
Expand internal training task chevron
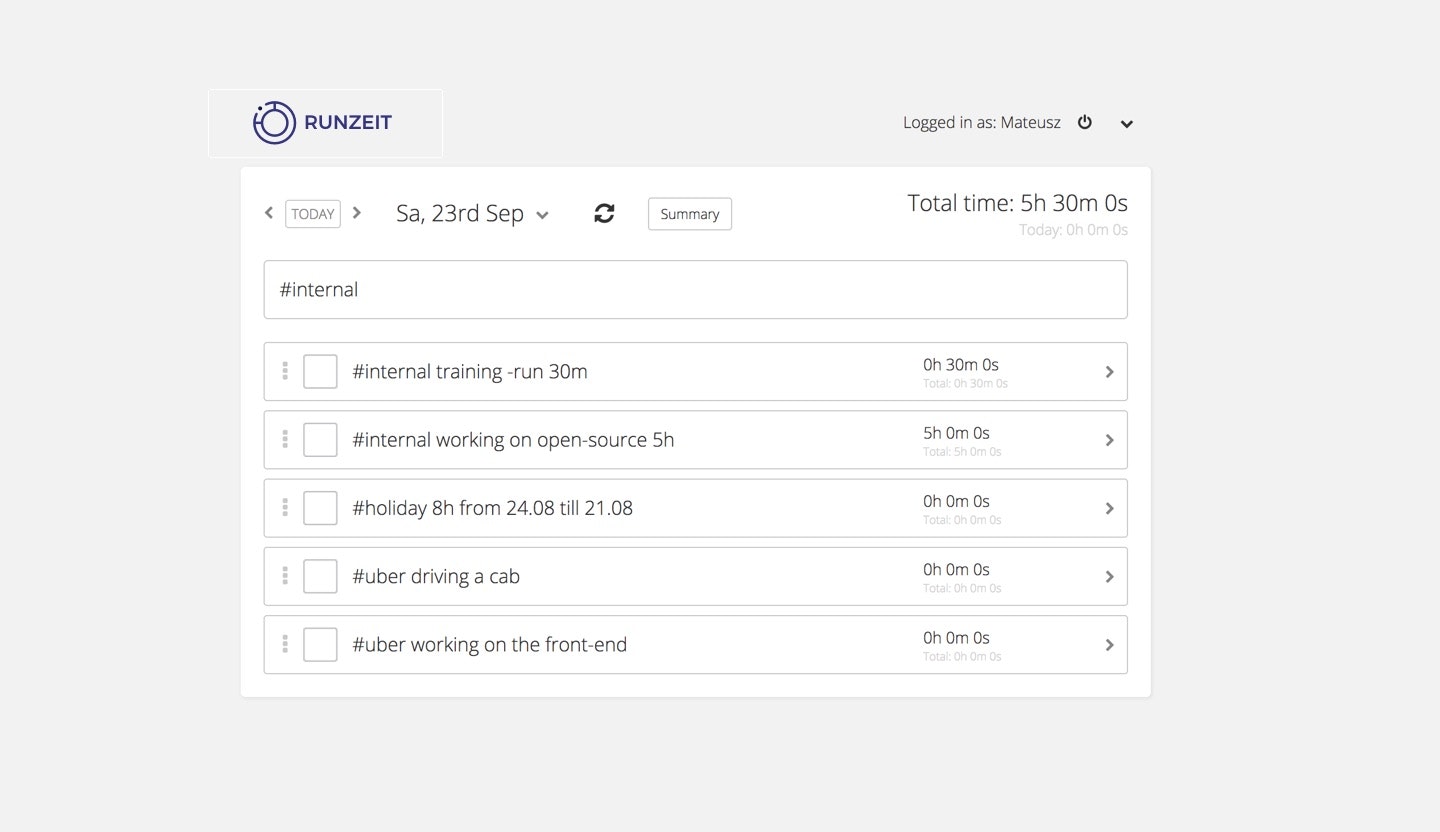coord(1109,372)
